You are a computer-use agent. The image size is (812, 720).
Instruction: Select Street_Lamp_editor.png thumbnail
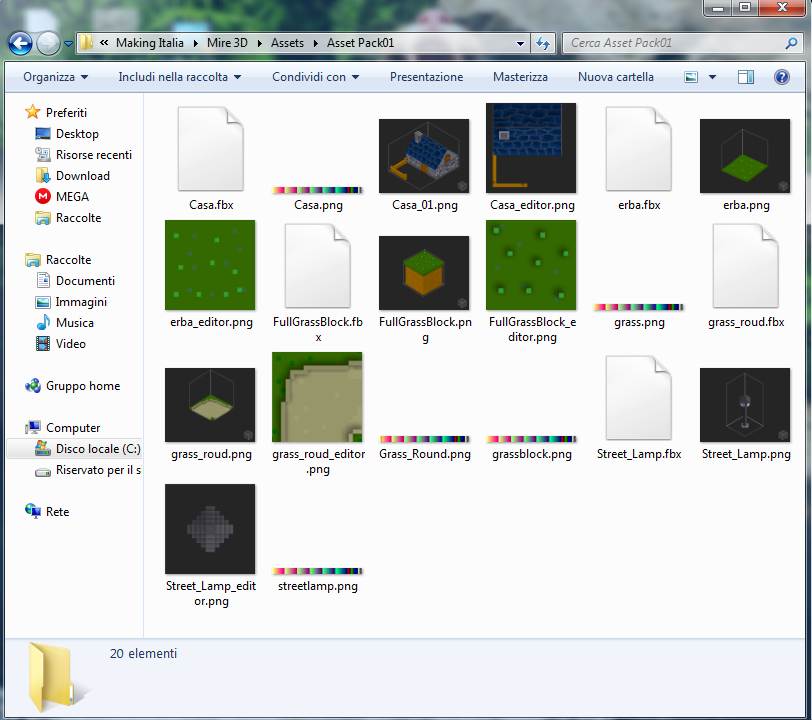[x=210, y=529]
